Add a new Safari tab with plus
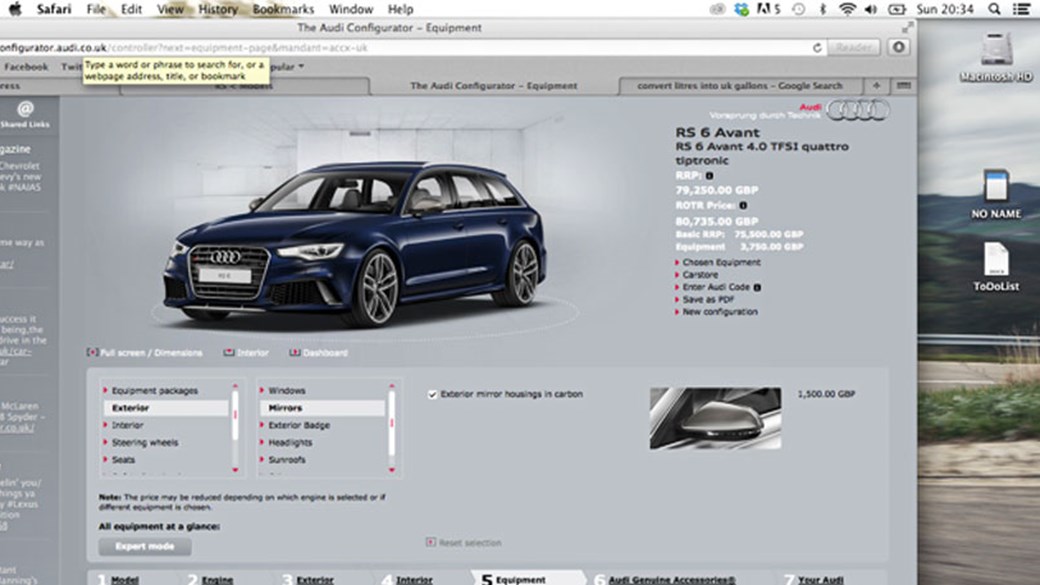1040x585 pixels. [x=876, y=86]
